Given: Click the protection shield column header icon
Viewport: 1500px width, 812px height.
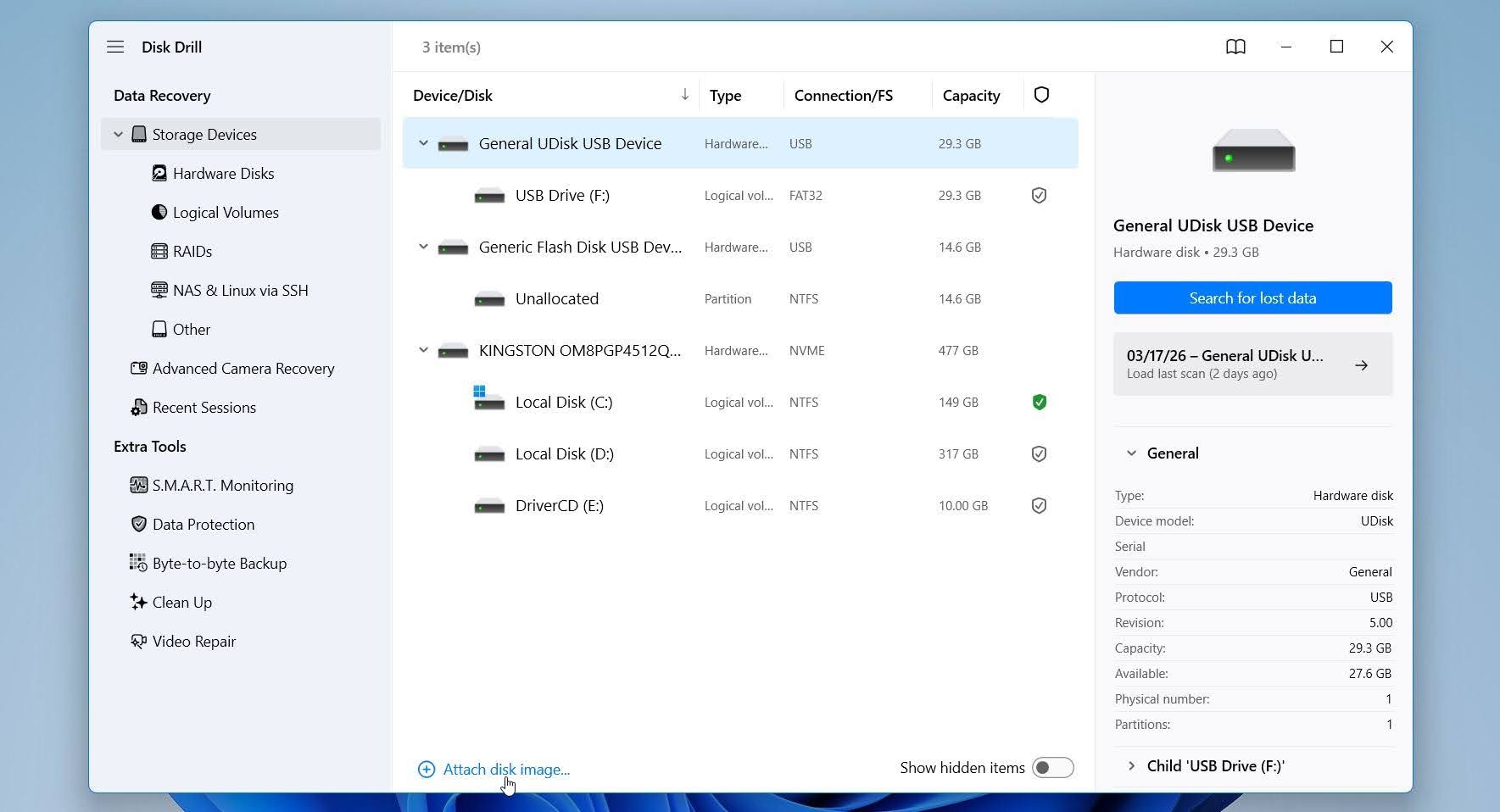Looking at the screenshot, I should pyautogui.click(x=1041, y=95).
